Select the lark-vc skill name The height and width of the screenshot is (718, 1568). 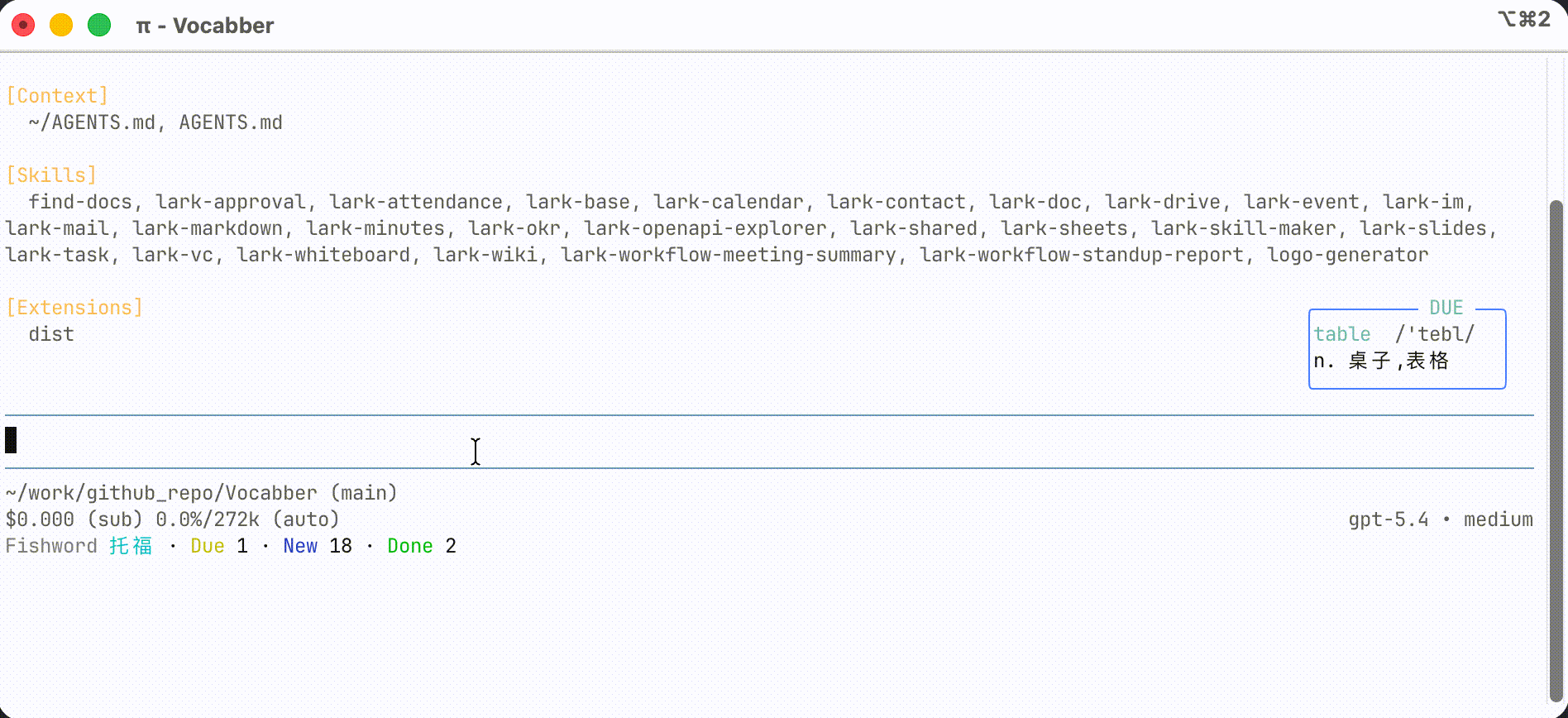point(173,255)
